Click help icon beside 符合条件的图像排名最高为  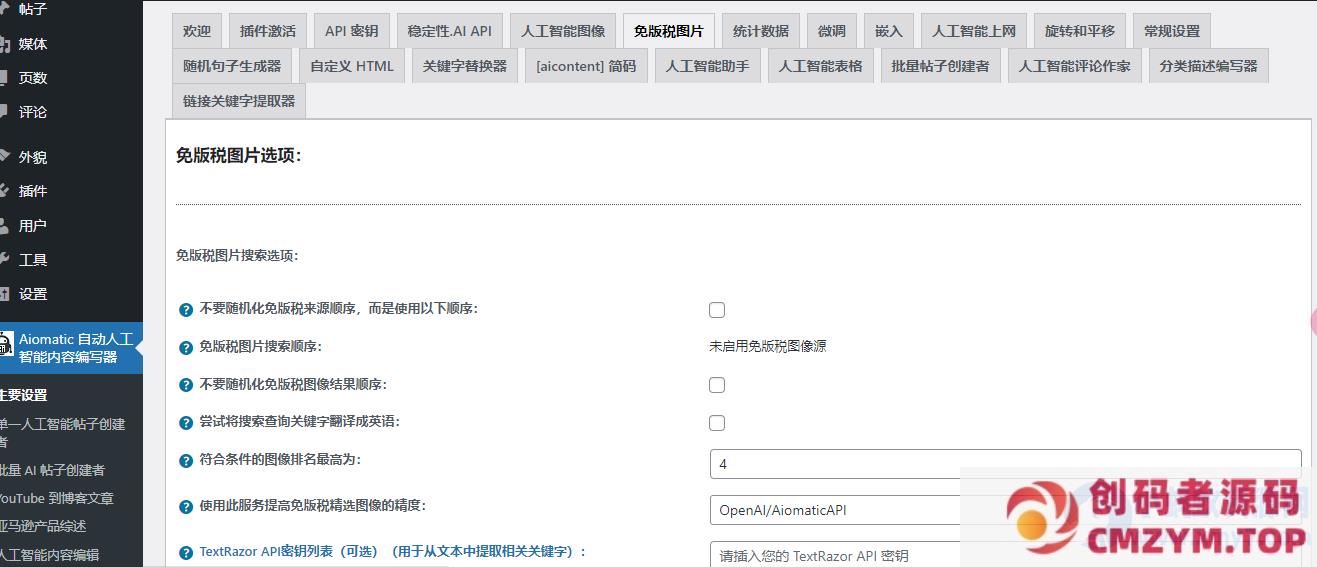(185, 461)
